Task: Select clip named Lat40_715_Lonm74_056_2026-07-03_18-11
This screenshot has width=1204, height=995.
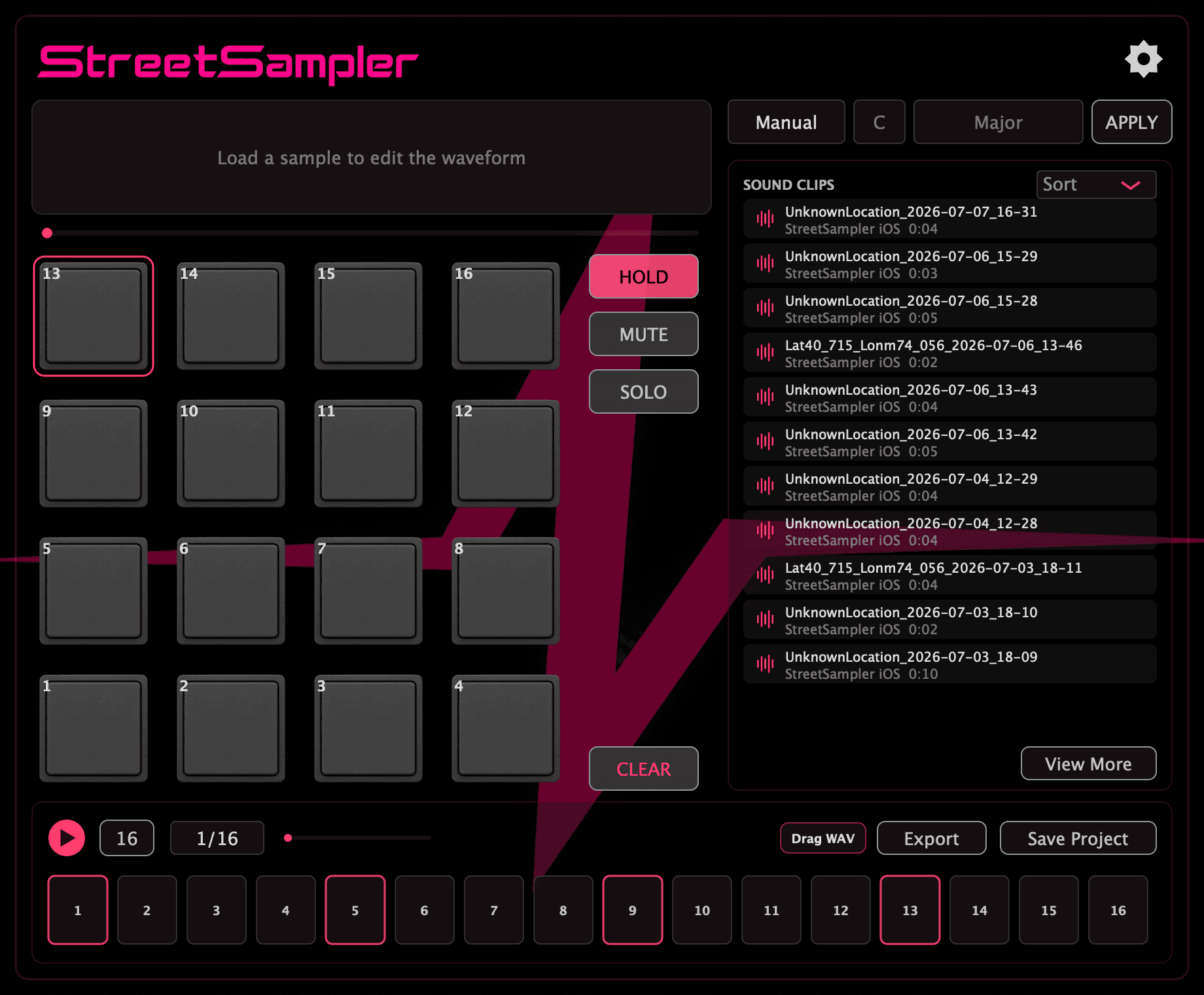Action: [949, 575]
